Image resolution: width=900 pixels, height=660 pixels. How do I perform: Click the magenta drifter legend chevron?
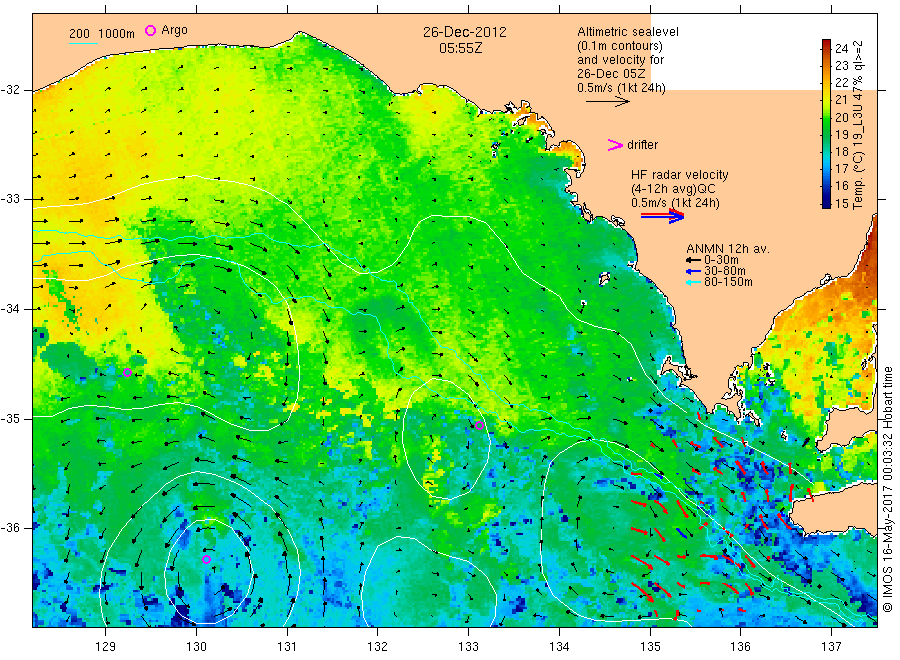point(615,145)
